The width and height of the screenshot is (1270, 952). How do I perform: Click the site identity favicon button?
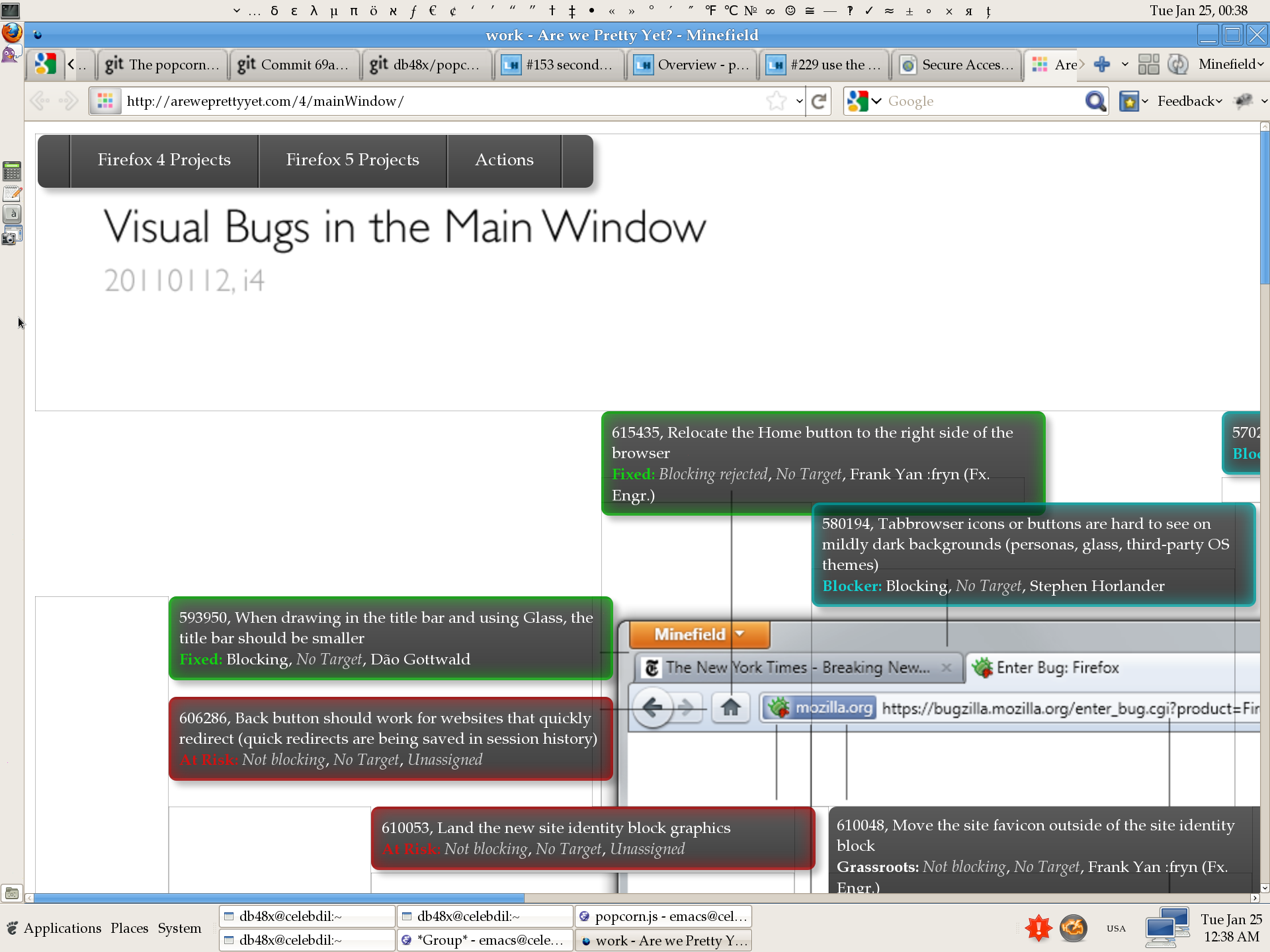[x=105, y=101]
